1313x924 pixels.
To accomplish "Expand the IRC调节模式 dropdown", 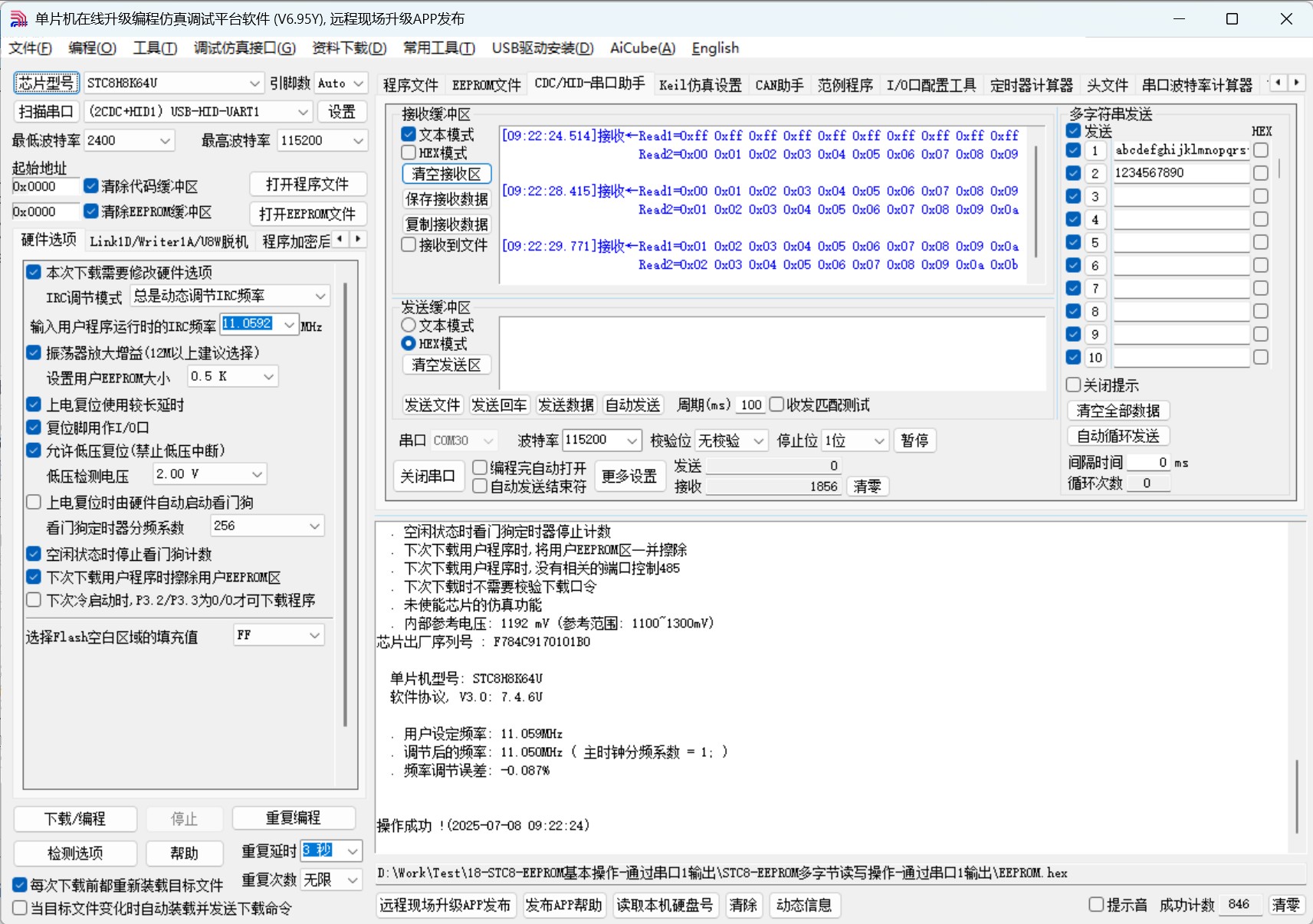I will tap(320, 296).
